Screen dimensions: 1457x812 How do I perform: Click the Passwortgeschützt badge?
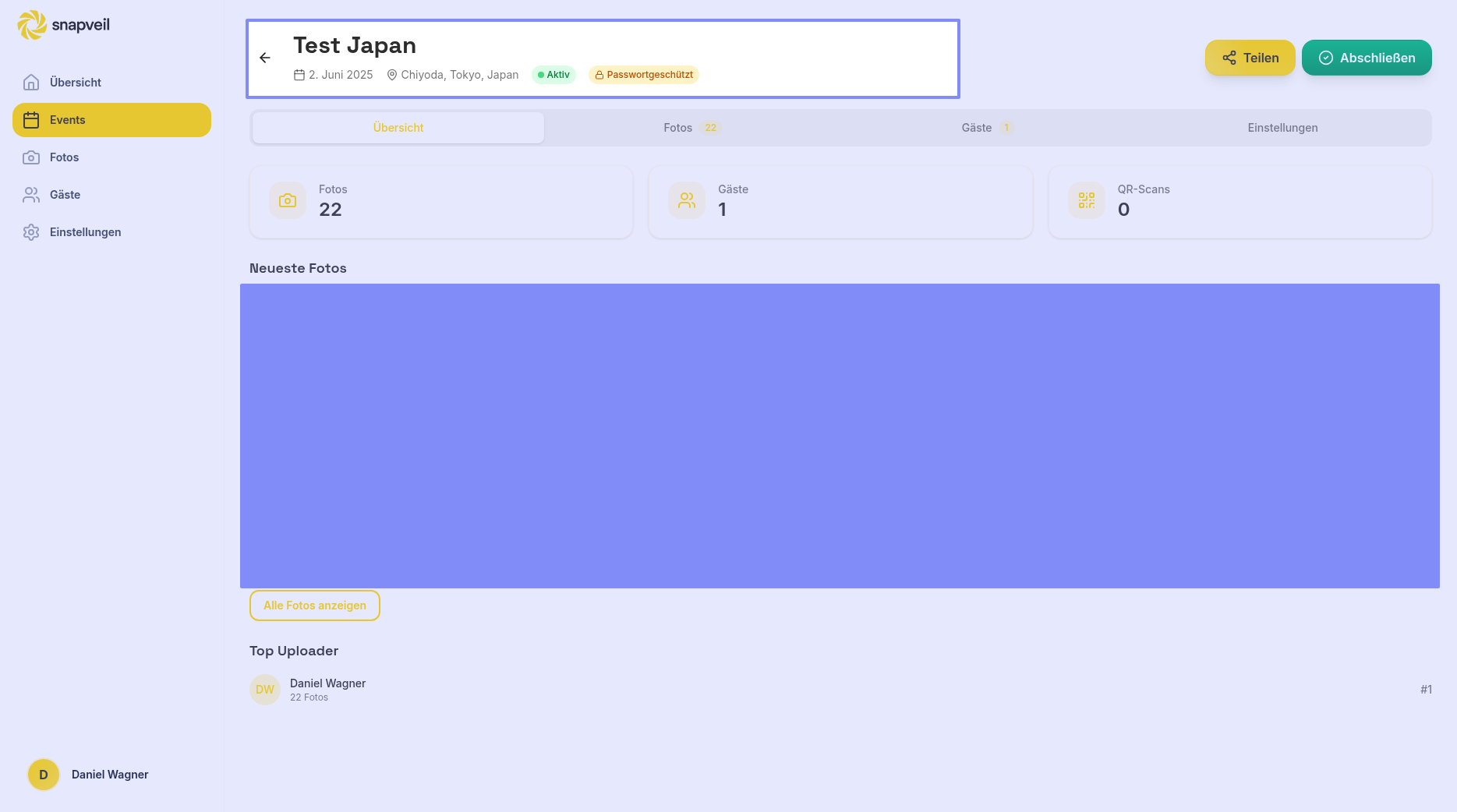(644, 75)
